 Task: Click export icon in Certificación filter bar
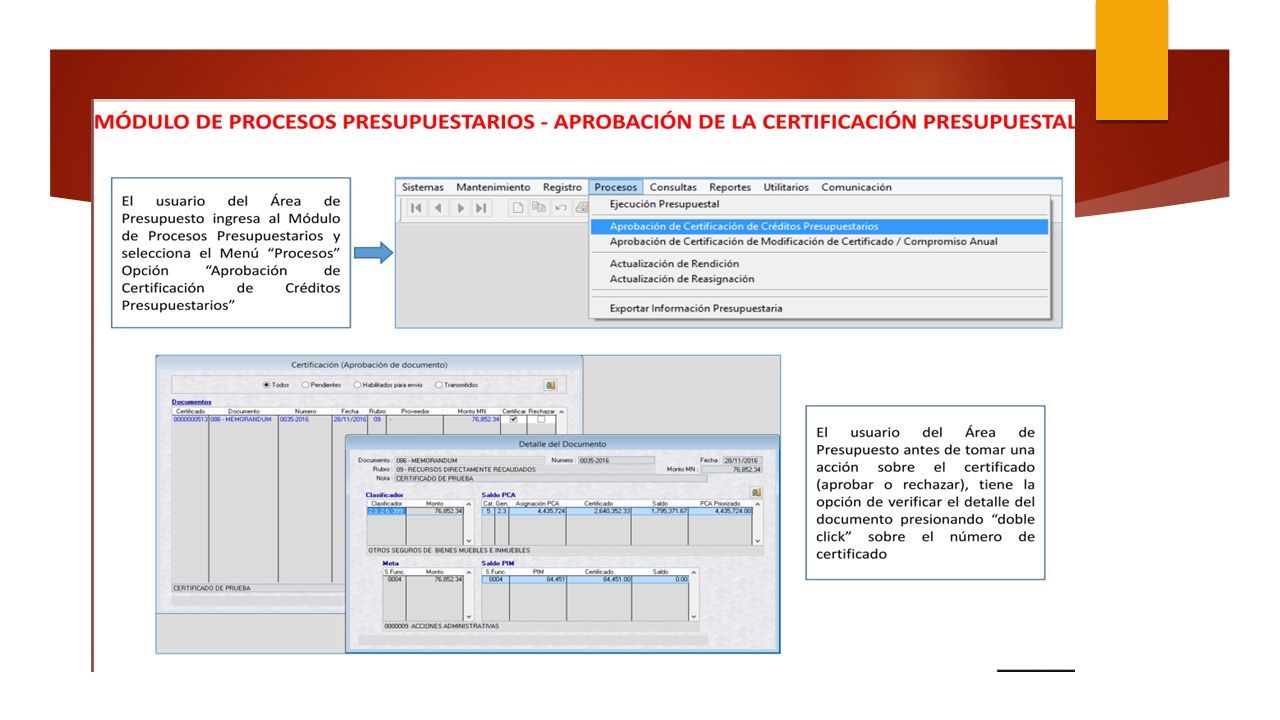coord(550,385)
